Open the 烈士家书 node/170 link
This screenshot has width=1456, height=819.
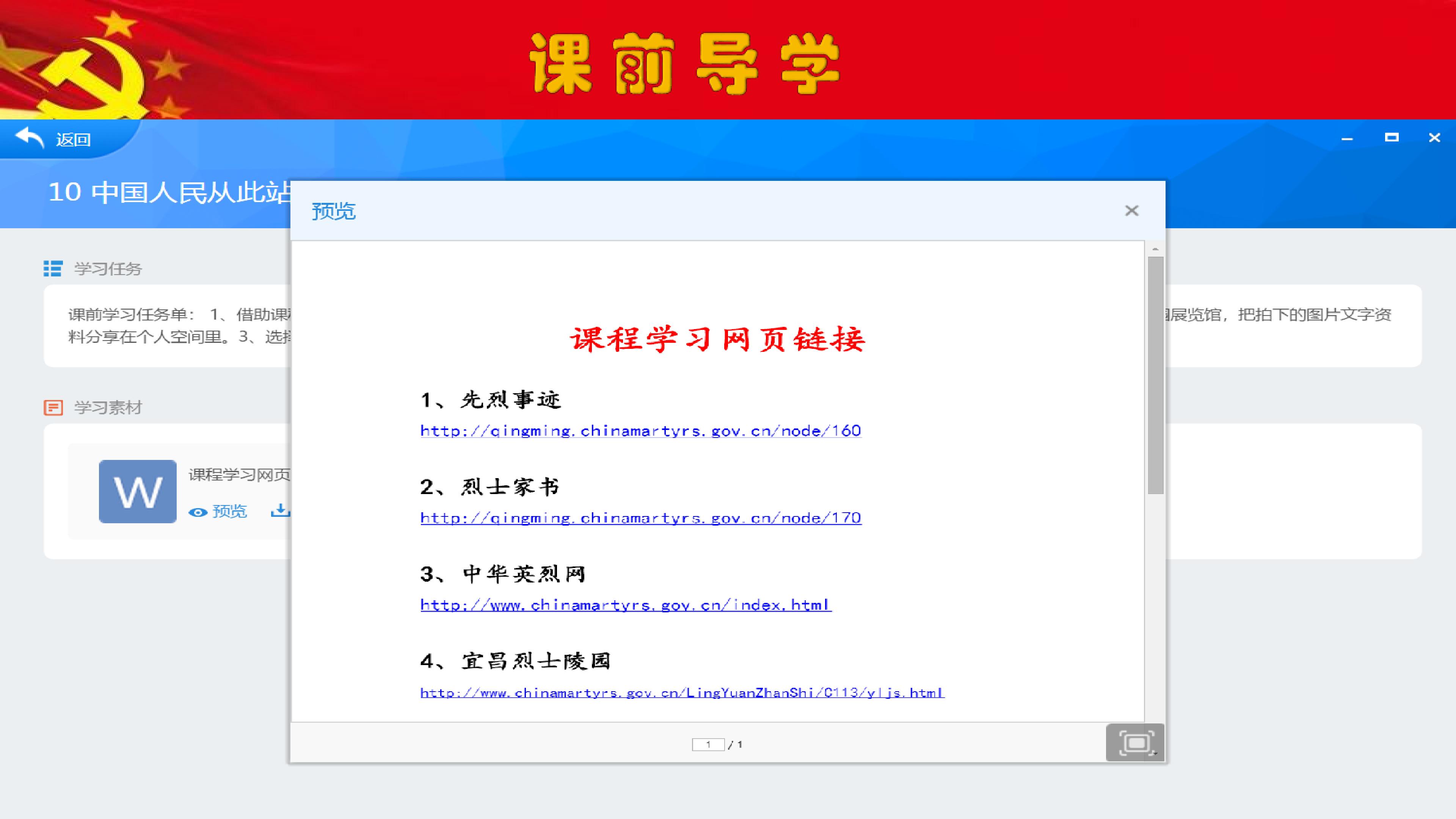coord(640,518)
